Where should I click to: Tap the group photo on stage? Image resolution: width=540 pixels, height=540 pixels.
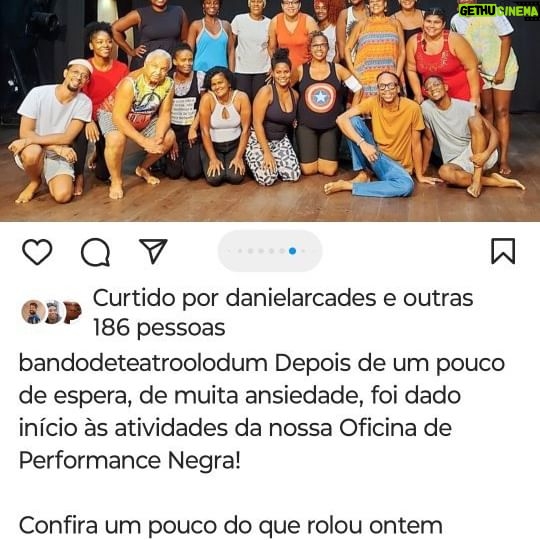click(x=270, y=110)
